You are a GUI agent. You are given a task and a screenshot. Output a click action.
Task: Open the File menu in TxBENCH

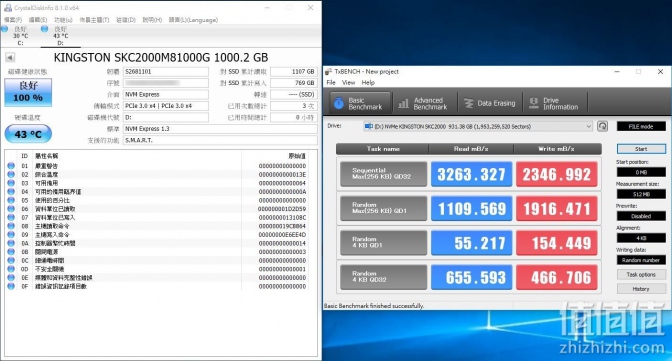coord(331,82)
